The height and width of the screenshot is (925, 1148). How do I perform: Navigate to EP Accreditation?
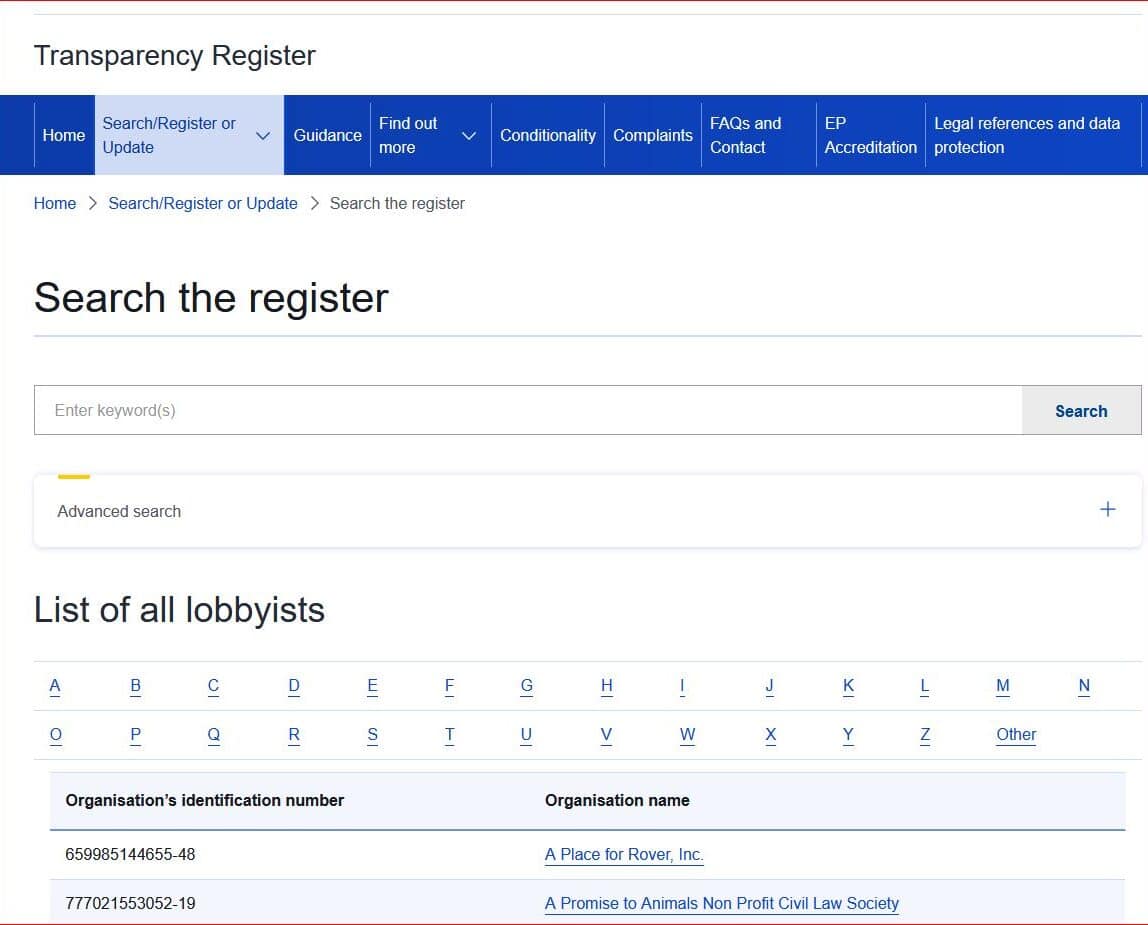pyautogui.click(x=870, y=135)
